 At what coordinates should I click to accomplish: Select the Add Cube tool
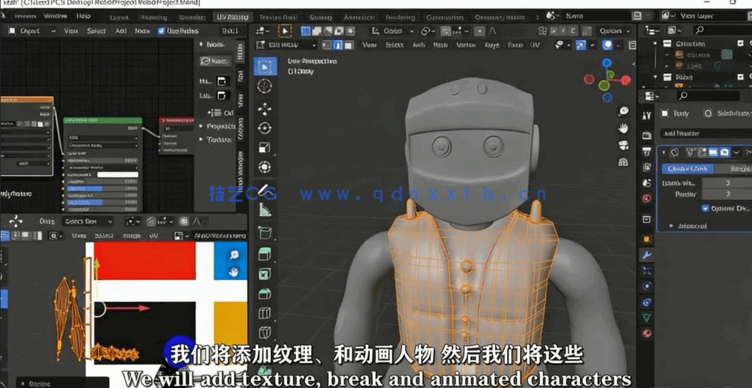click(265, 233)
